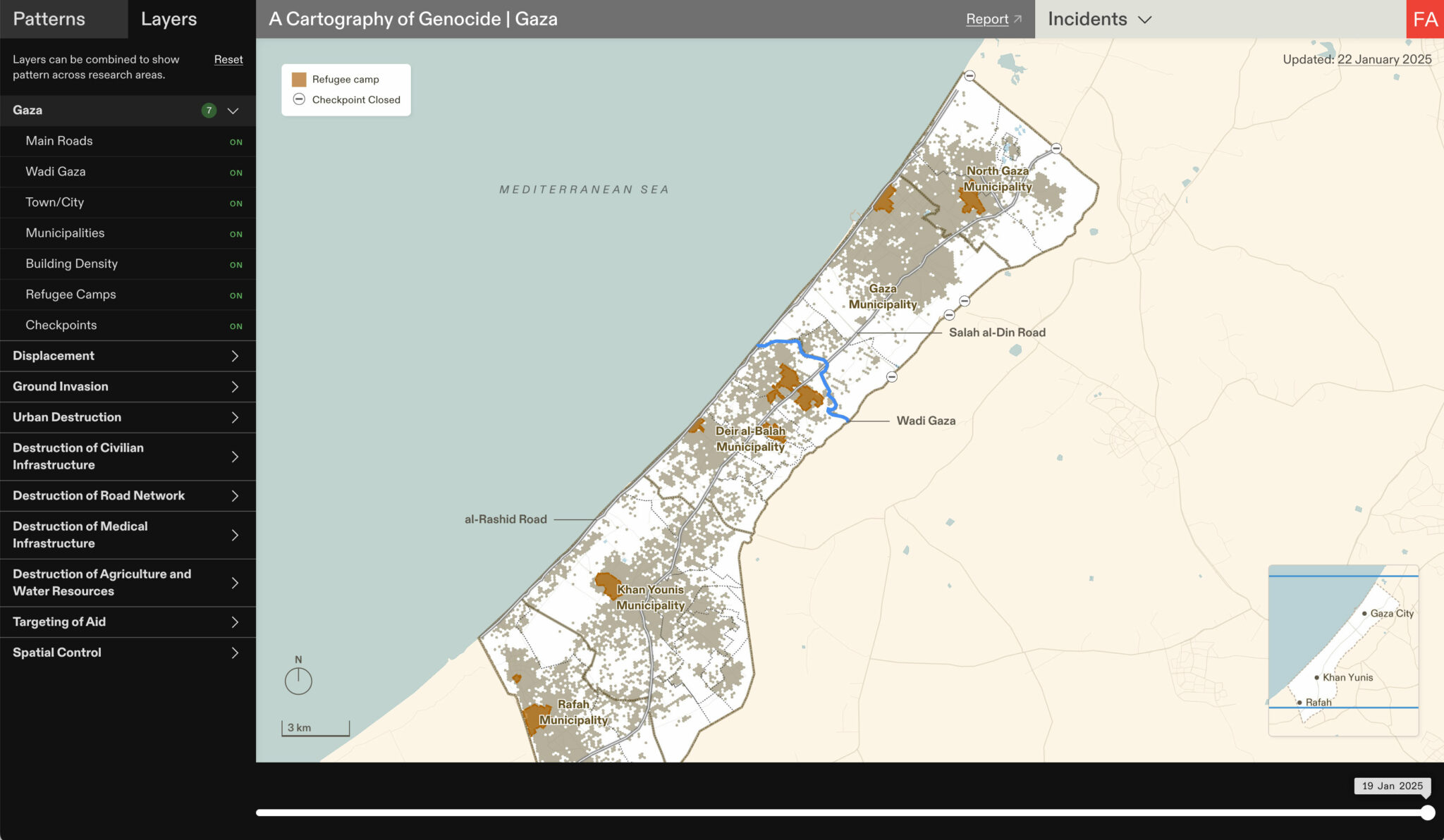This screenshot has width=1444, height=840.
Task: Collapse the Gaza layer group
Action: (233, 111)
